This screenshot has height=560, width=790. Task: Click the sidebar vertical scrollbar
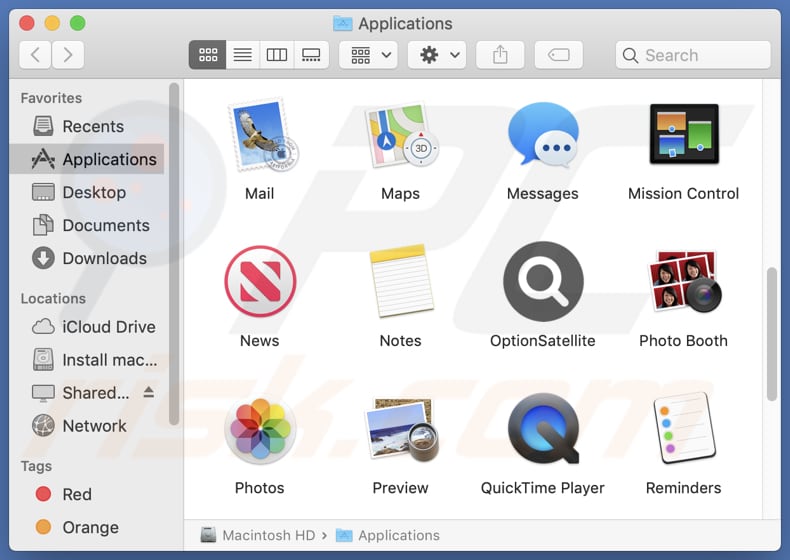click(x=174, y=255)
